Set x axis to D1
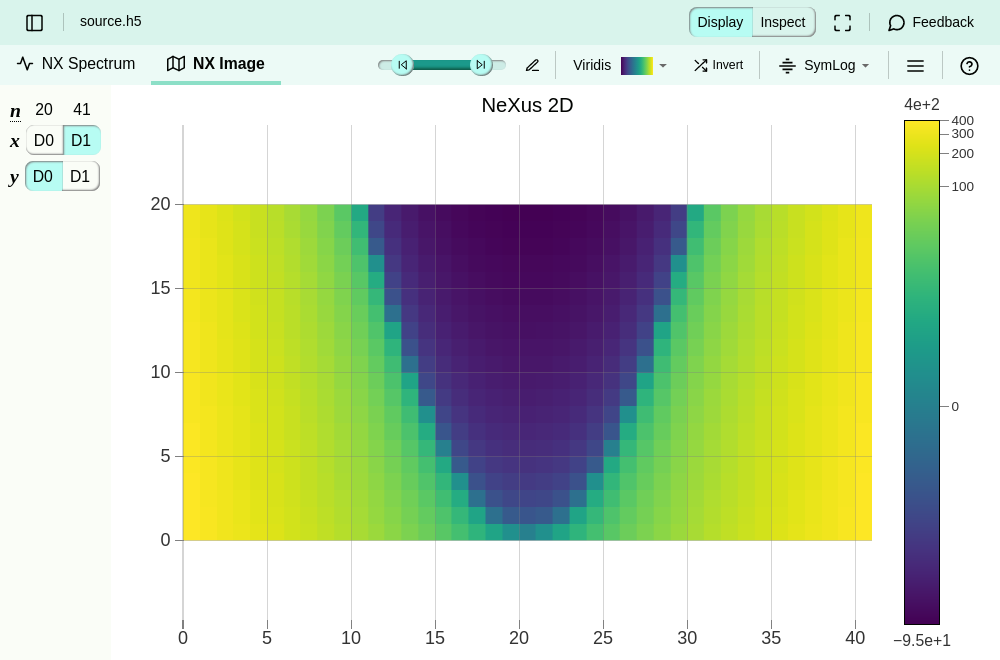The width and height of the screenshot is (1000, 660). click(82, 140)
